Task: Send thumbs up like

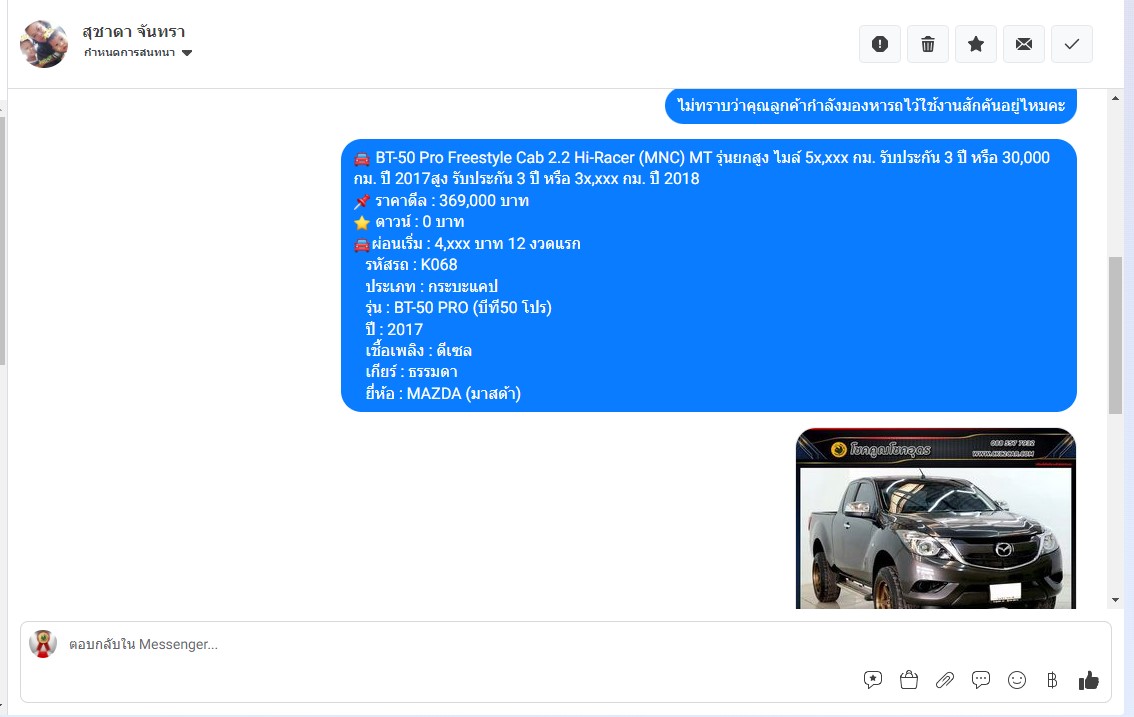Action: click(1088, 680)
